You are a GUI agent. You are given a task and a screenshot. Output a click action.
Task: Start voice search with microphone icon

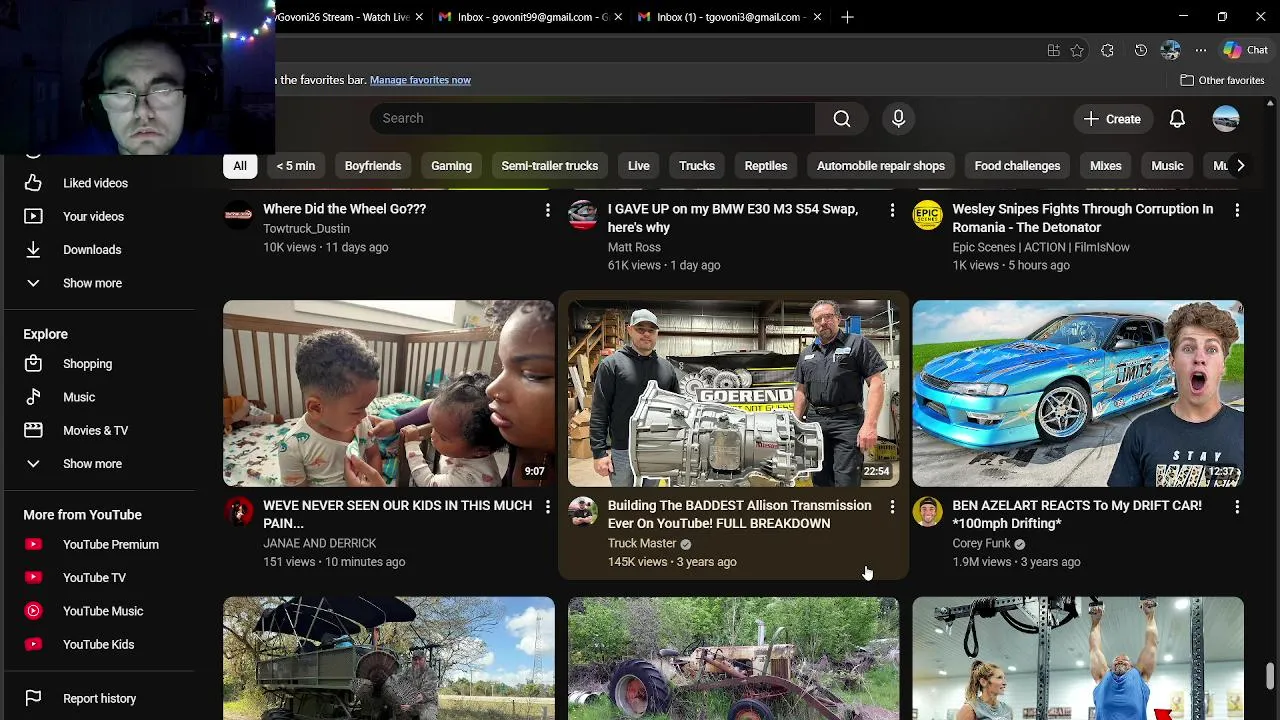pos(898,119)
